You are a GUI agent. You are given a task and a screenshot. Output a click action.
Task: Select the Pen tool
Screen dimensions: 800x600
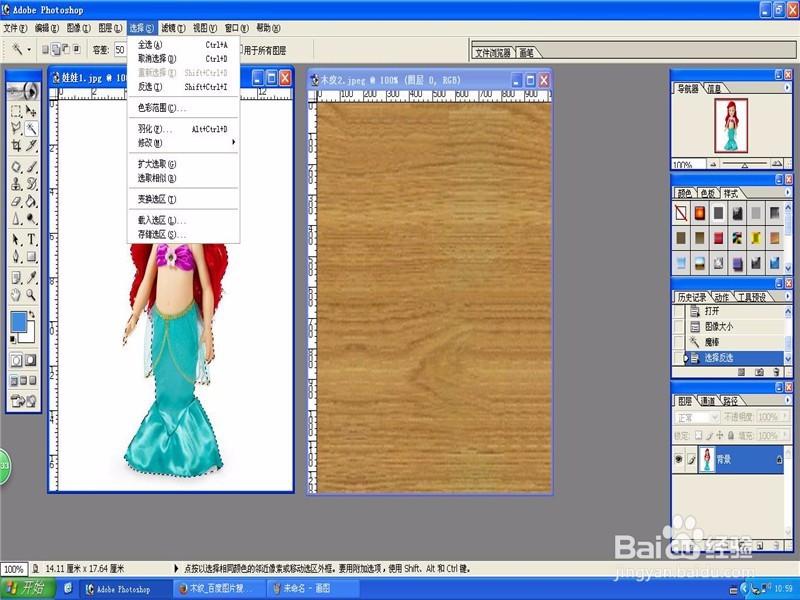point(16,257)
